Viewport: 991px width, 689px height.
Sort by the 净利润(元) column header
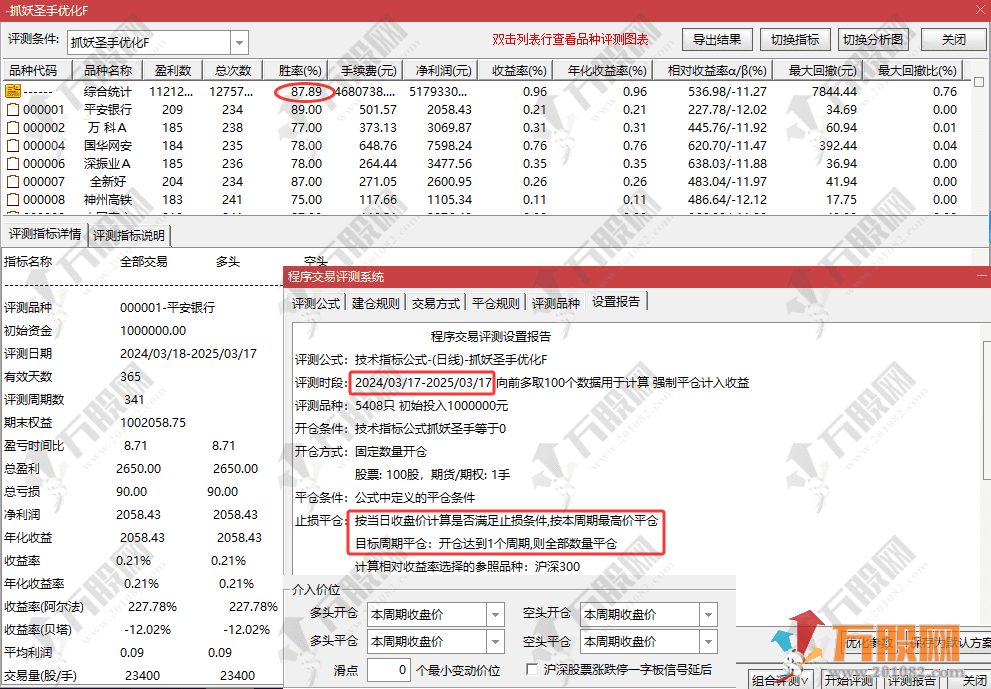(x=443, y=70)
